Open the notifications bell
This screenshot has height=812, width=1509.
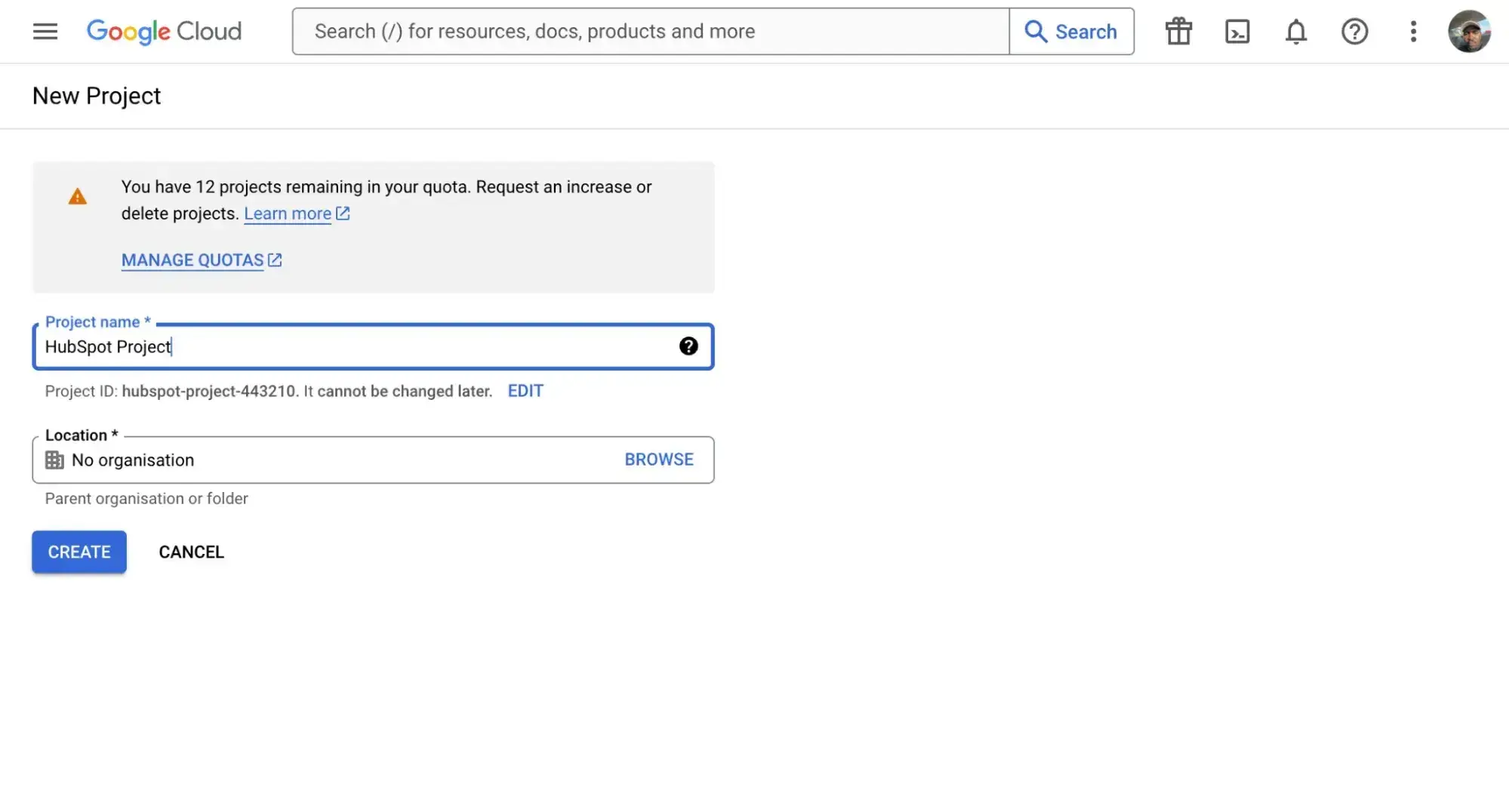pos(1295,32)
